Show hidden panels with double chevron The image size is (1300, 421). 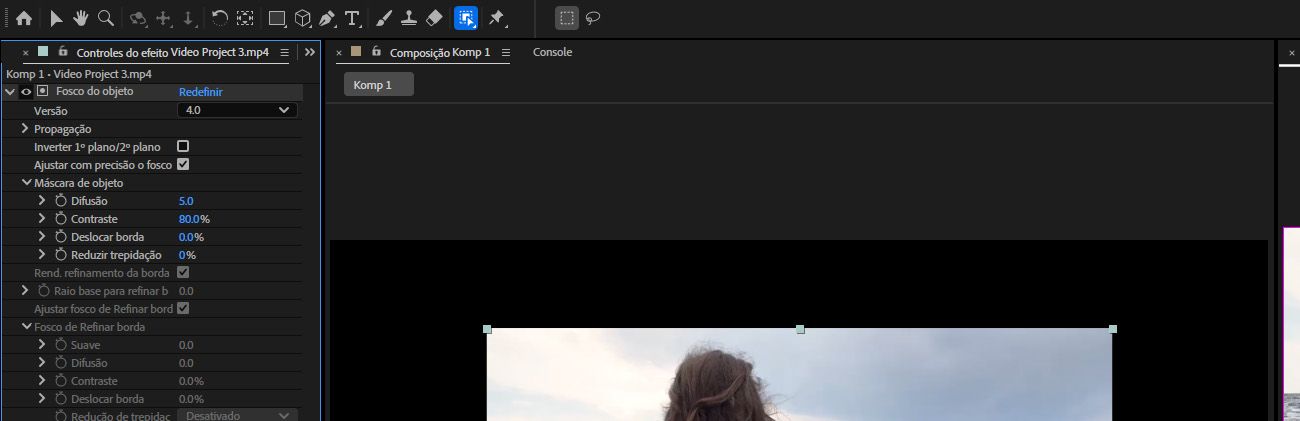point(310,52)
